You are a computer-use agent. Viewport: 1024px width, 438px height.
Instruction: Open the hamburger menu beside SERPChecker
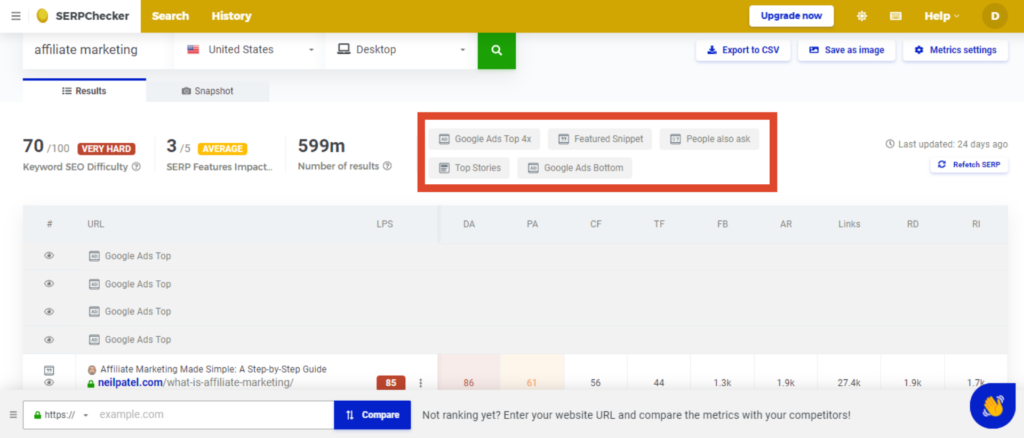(16, 16)
